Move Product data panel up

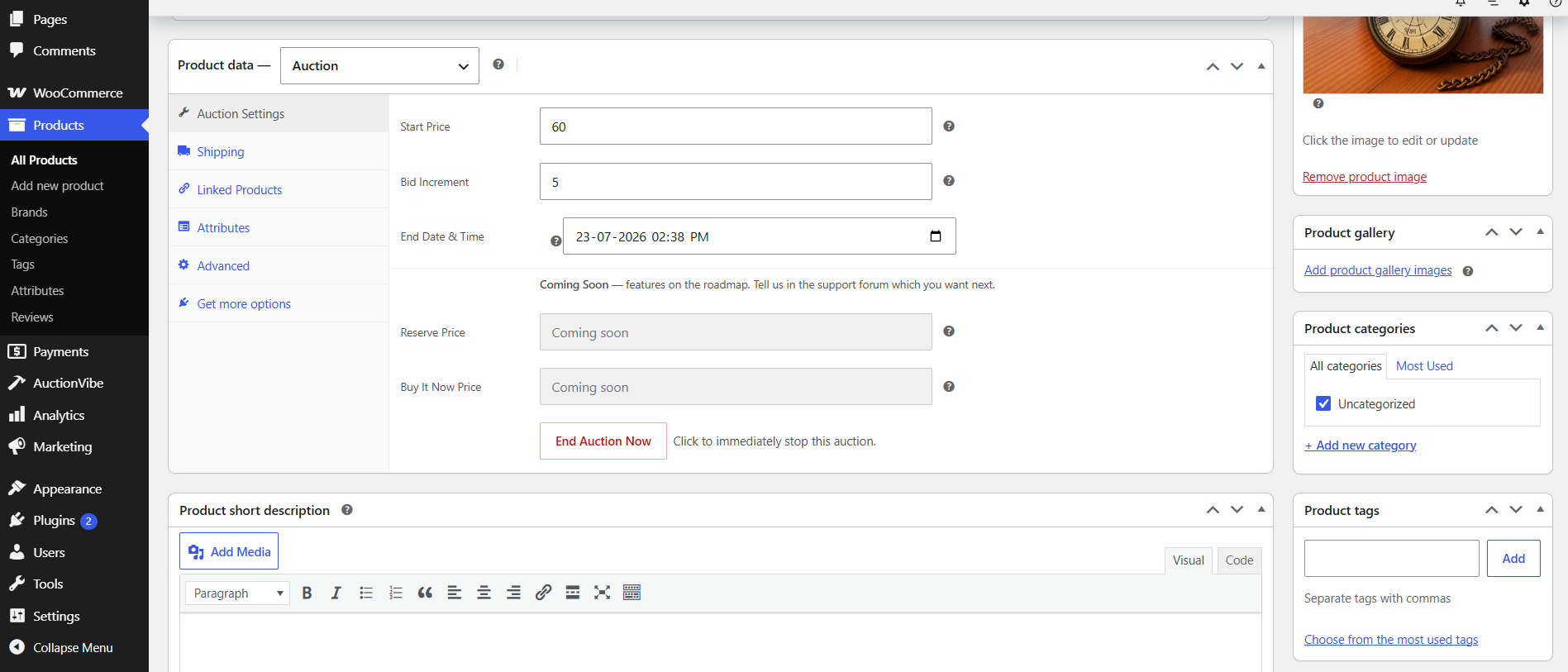(1213, 66)
